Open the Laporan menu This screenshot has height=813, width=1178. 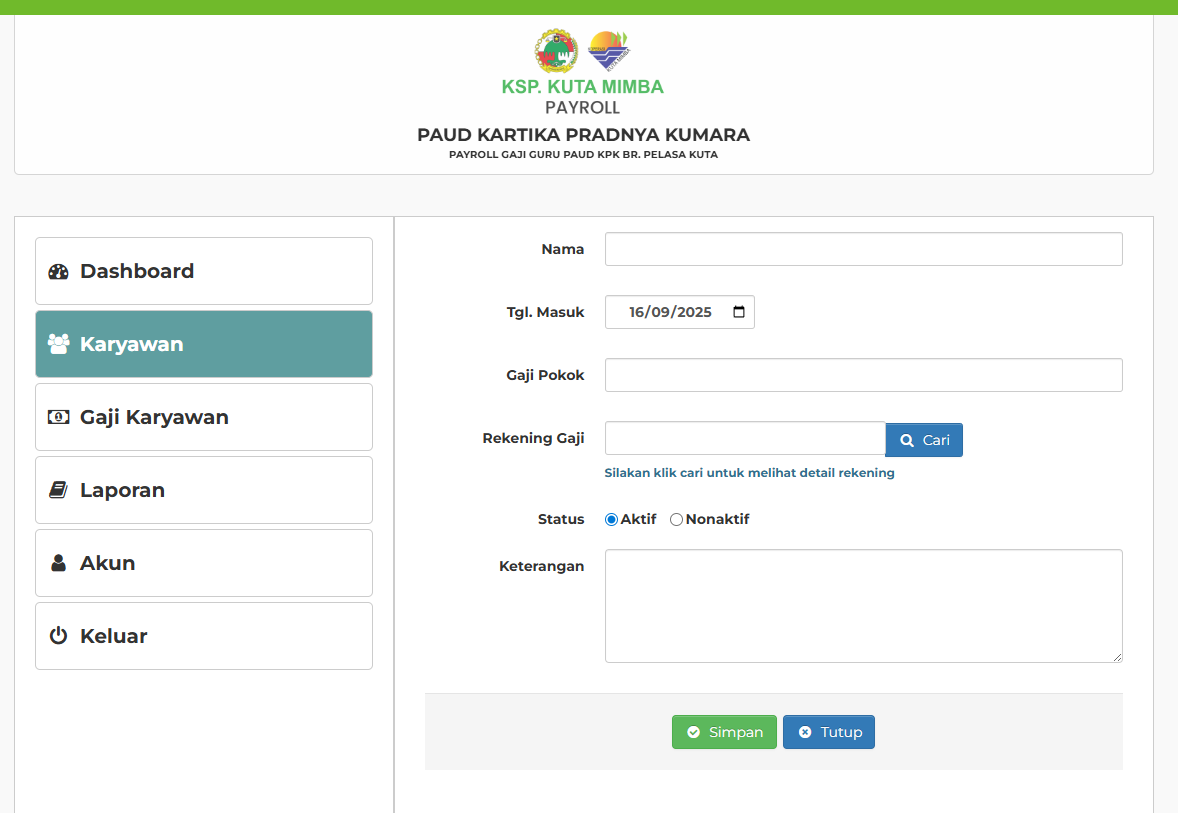click(x=204, y=490)
